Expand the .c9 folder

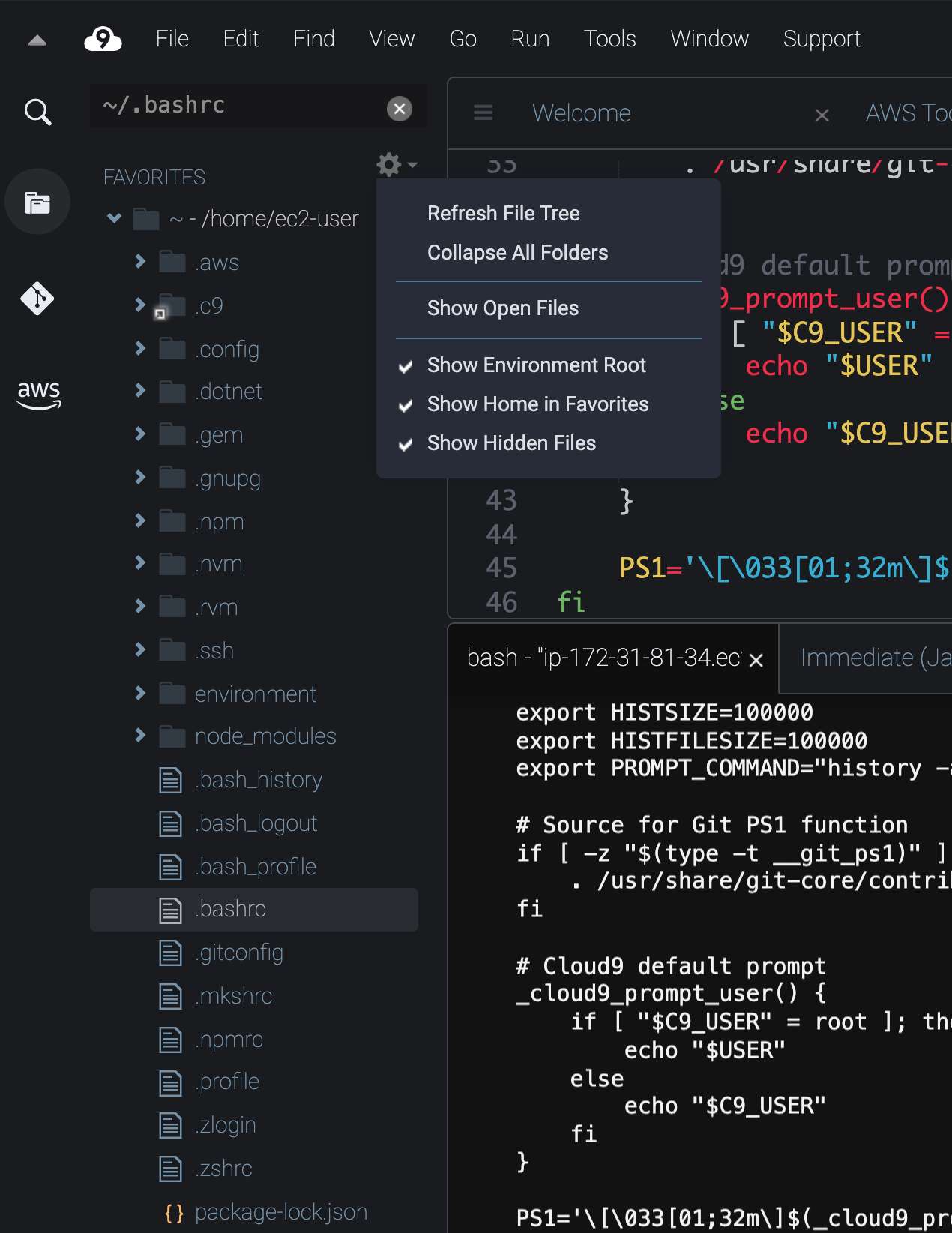point(140,304)
